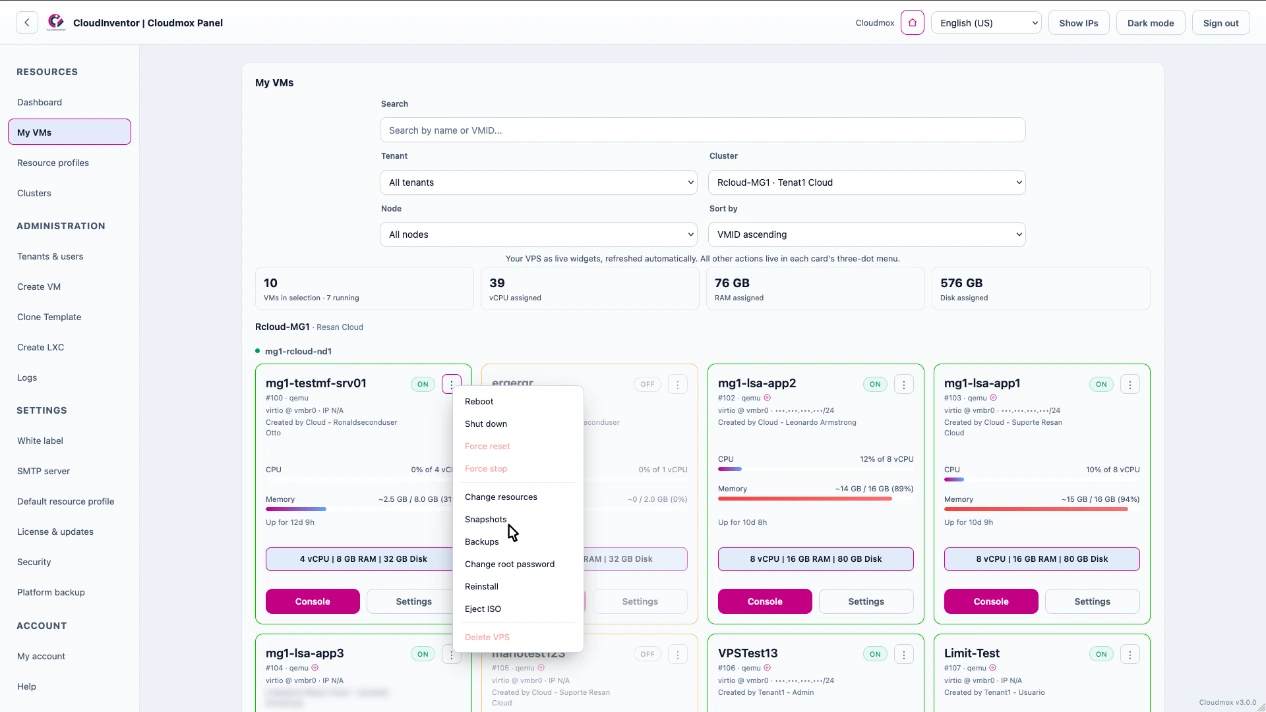Open Settings for mg1-lsa-app1
This screenshot has height=712, width=1266.
tap(1092, 601)
